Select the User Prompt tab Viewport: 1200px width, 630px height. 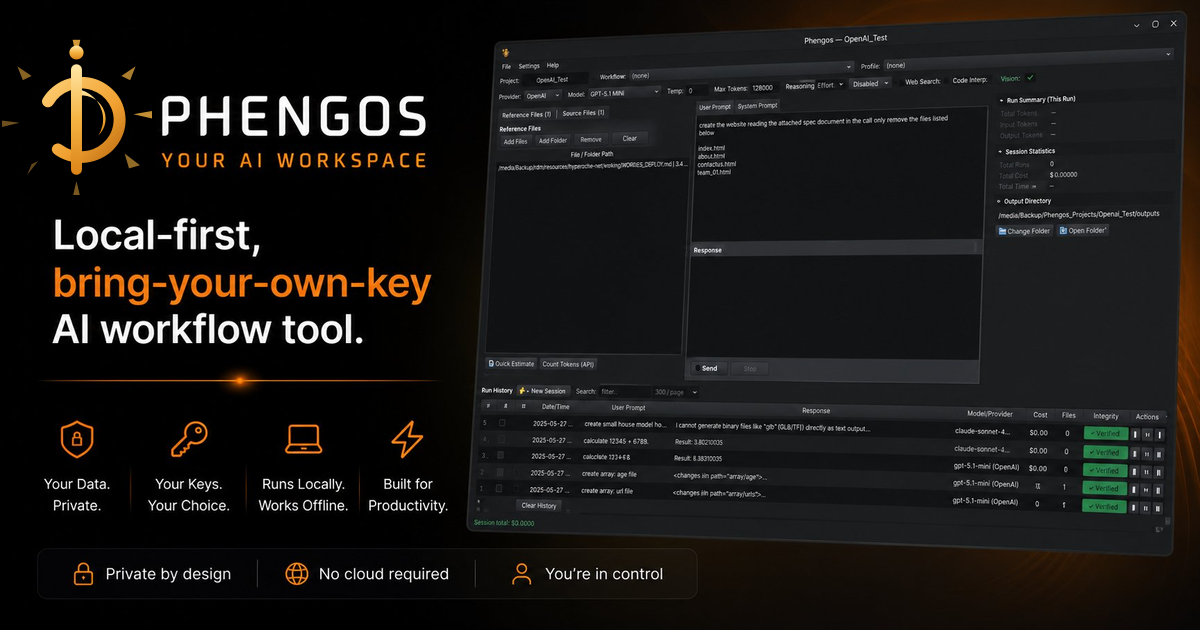[x=714, y=107]
